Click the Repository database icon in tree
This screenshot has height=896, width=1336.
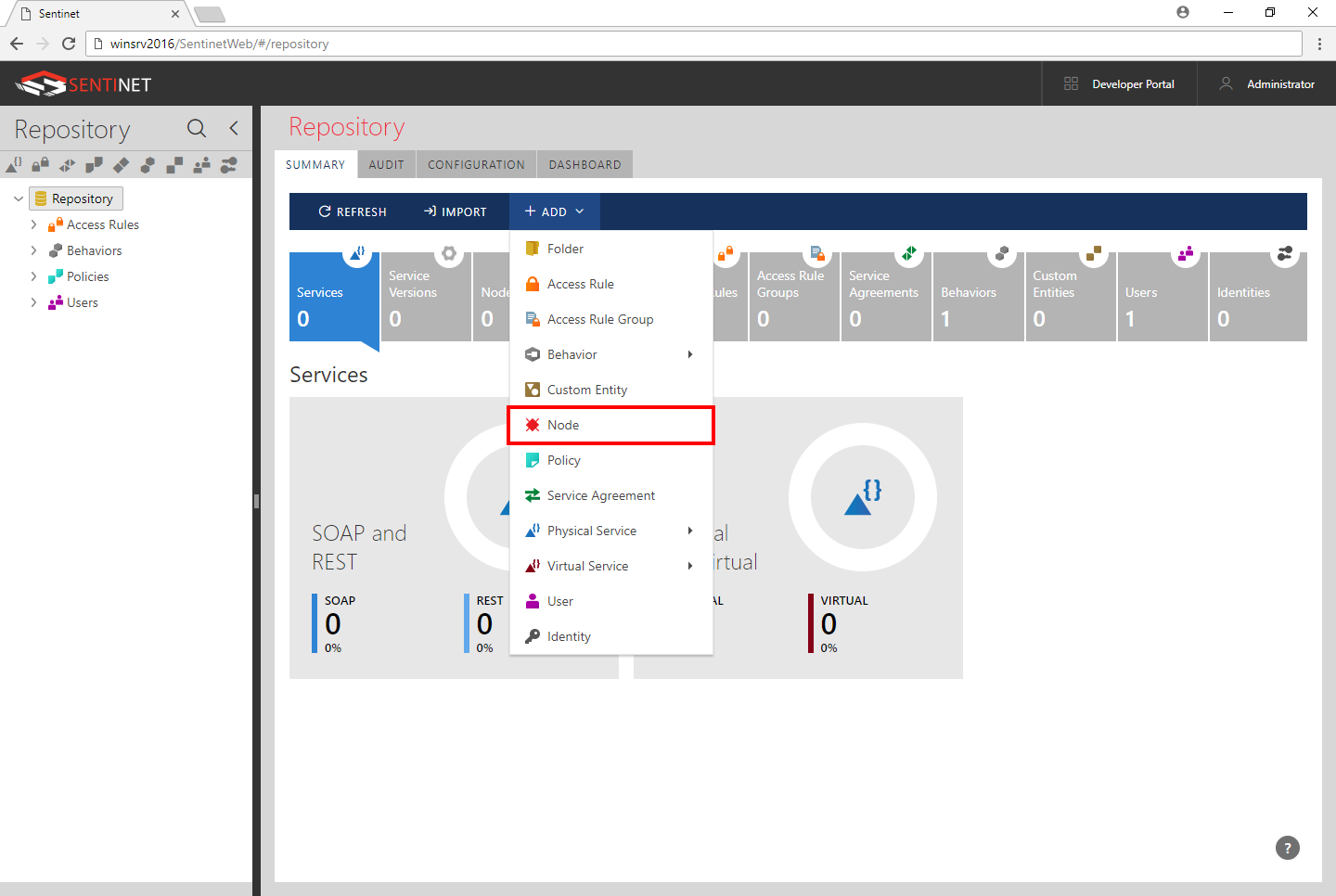[x=41, y=198]
